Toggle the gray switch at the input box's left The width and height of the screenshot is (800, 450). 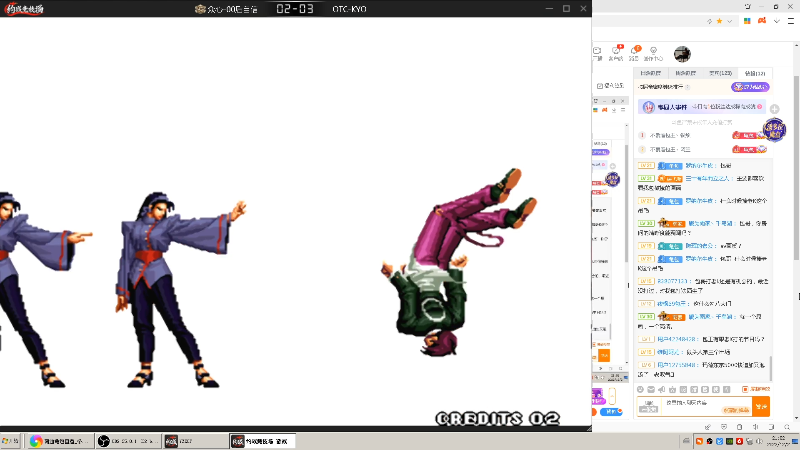coord(648,407)
